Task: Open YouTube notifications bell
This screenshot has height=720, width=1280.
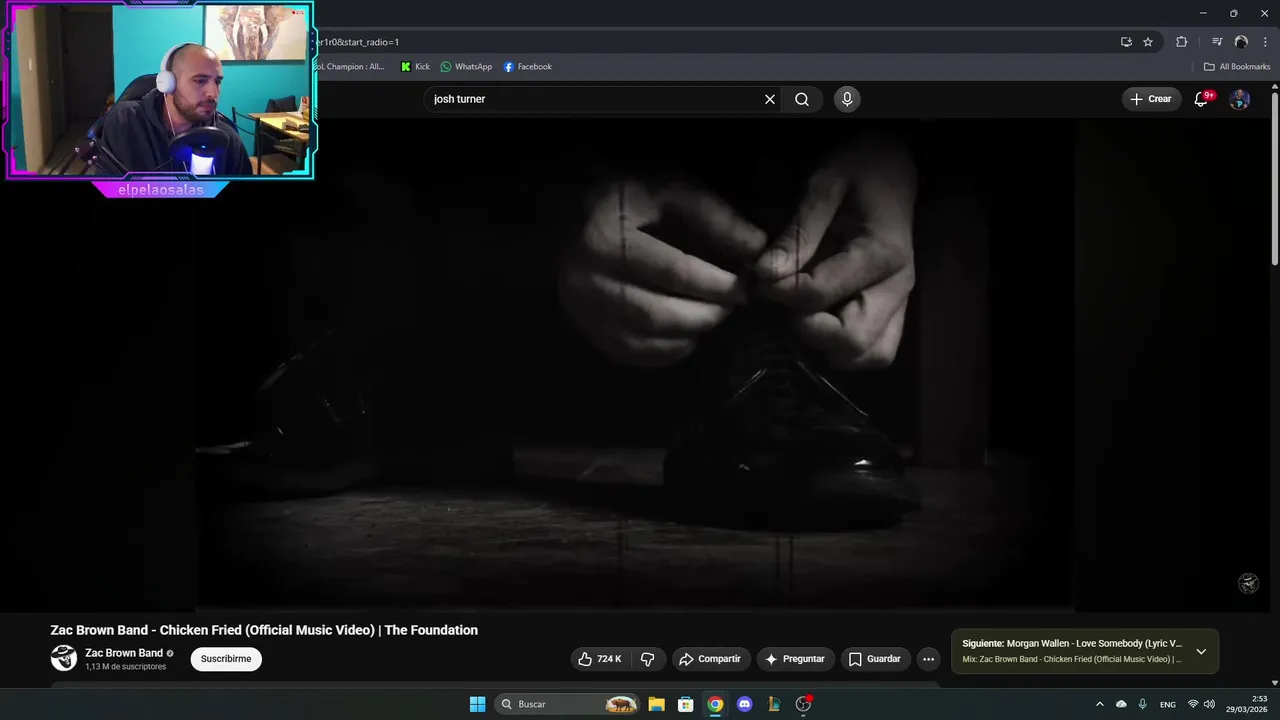Action: coord(1202,99)
